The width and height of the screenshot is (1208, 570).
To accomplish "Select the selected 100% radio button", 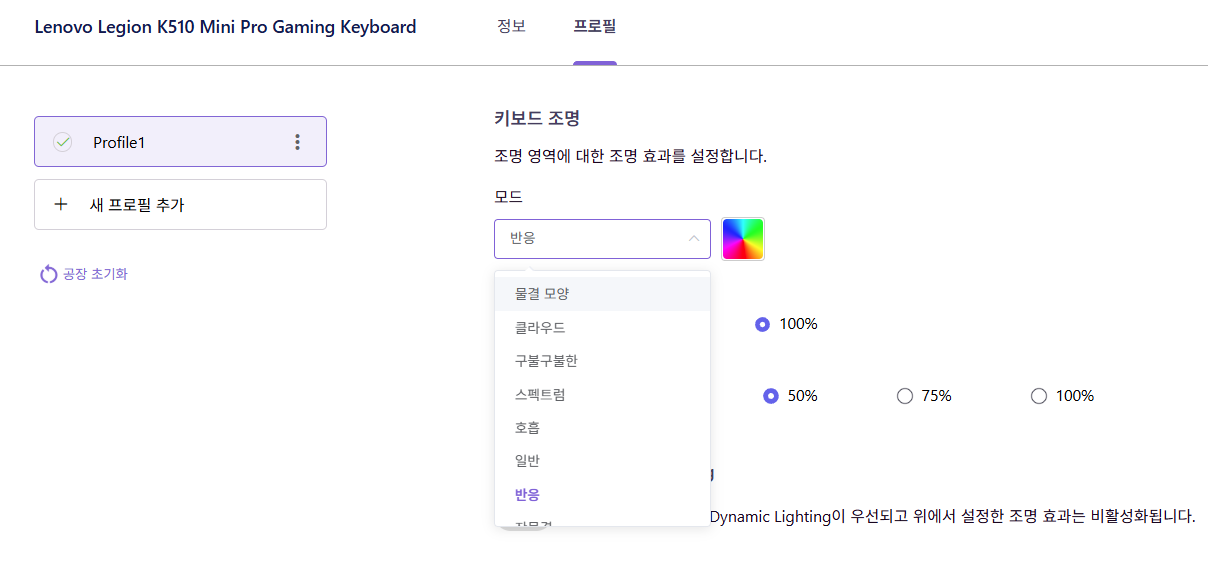I will pos(763,324).
